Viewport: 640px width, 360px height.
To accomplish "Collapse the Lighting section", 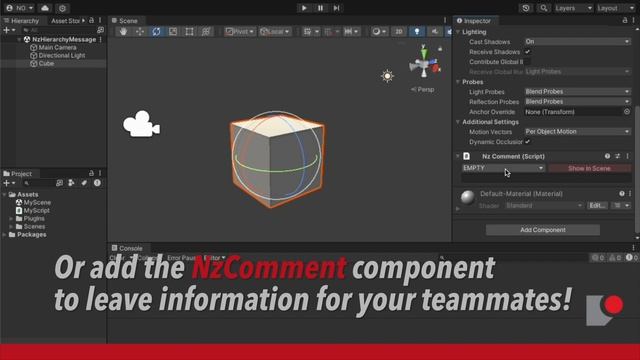I will (x=458, y=32).
